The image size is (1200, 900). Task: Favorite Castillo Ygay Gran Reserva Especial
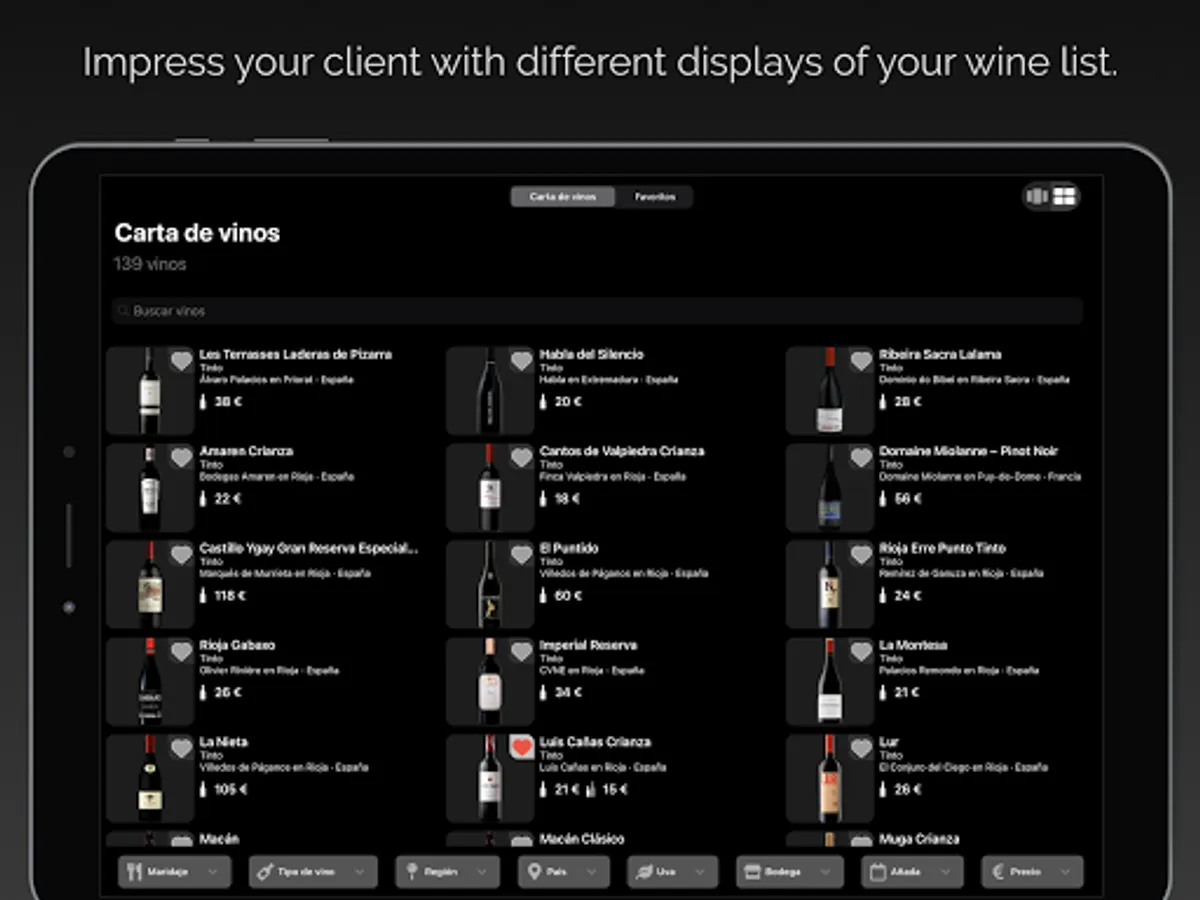pos(181,555)
